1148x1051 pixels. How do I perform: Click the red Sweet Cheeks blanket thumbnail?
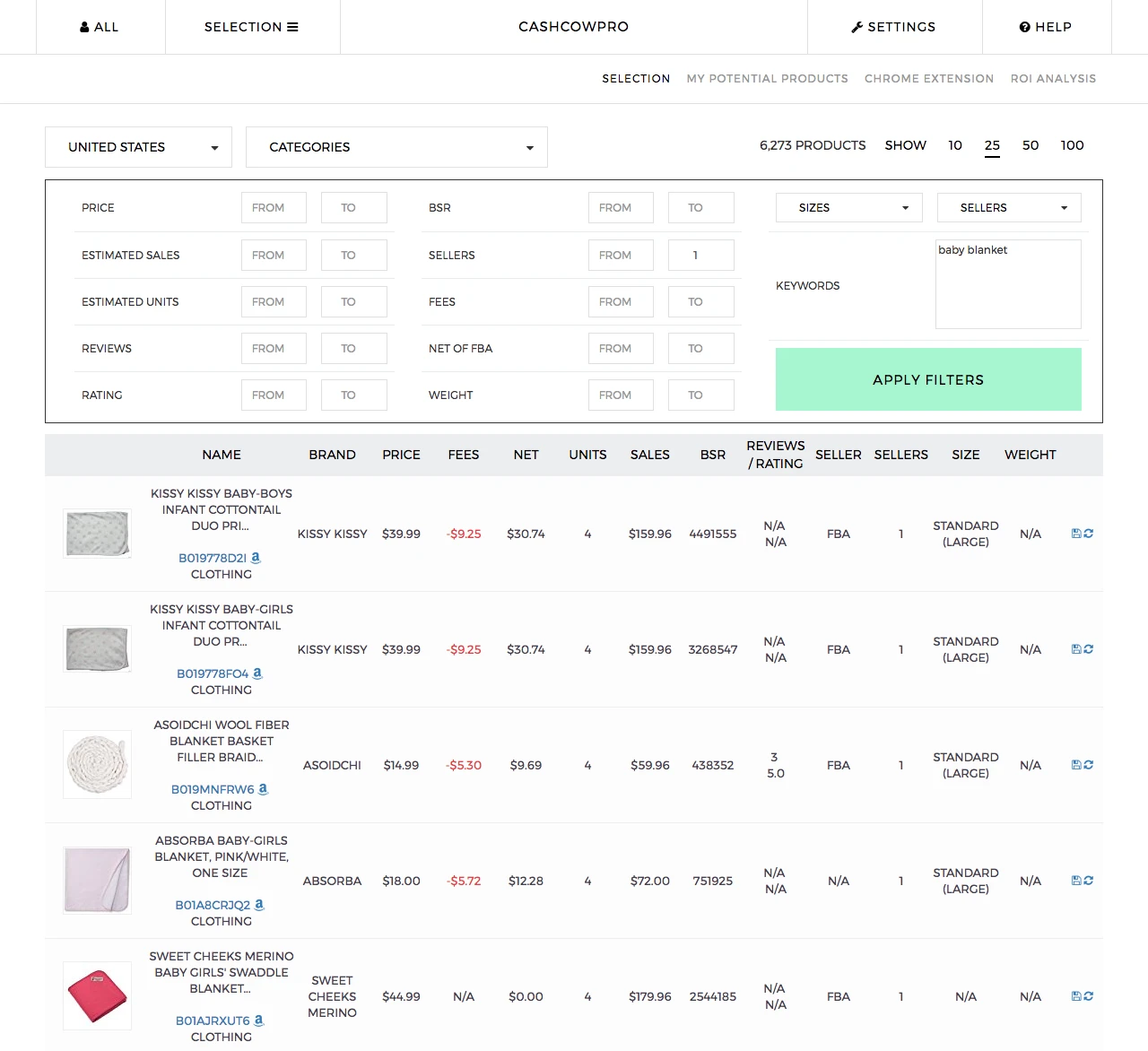point(98,996)
